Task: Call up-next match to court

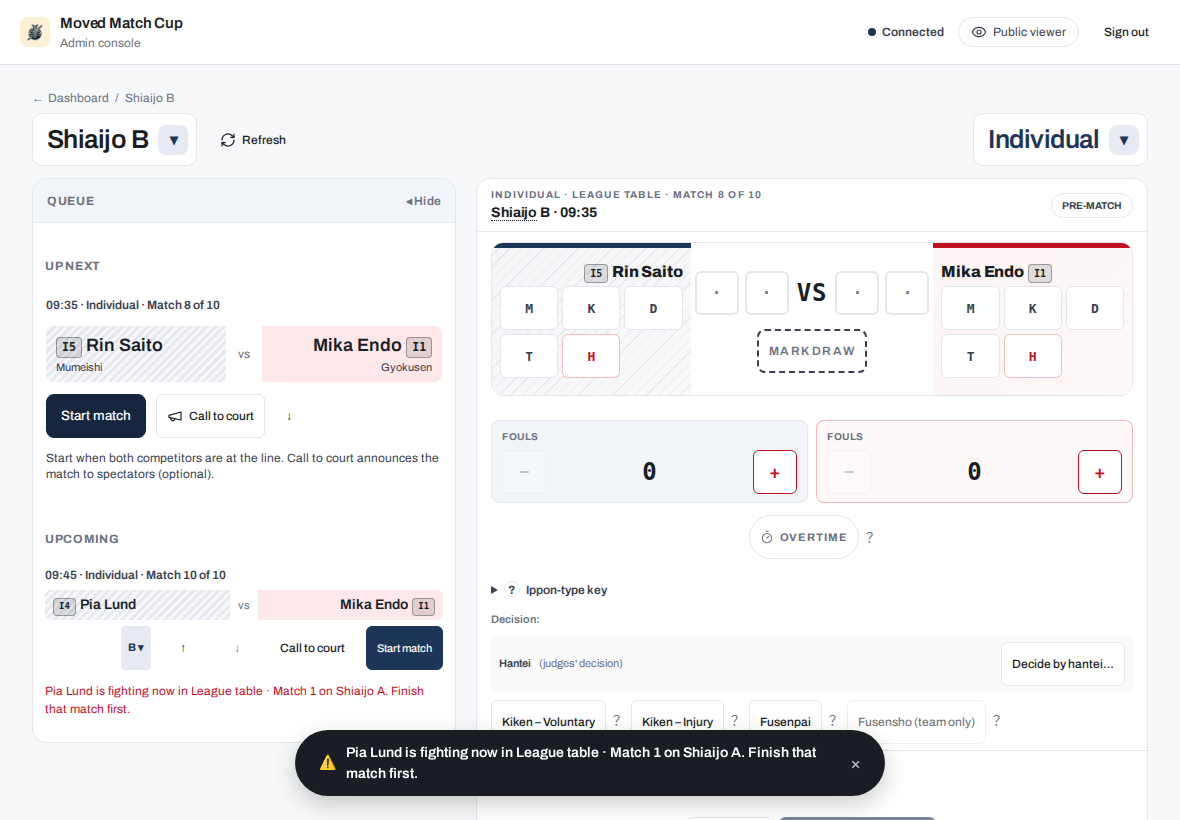Action: tap(211, 416)
